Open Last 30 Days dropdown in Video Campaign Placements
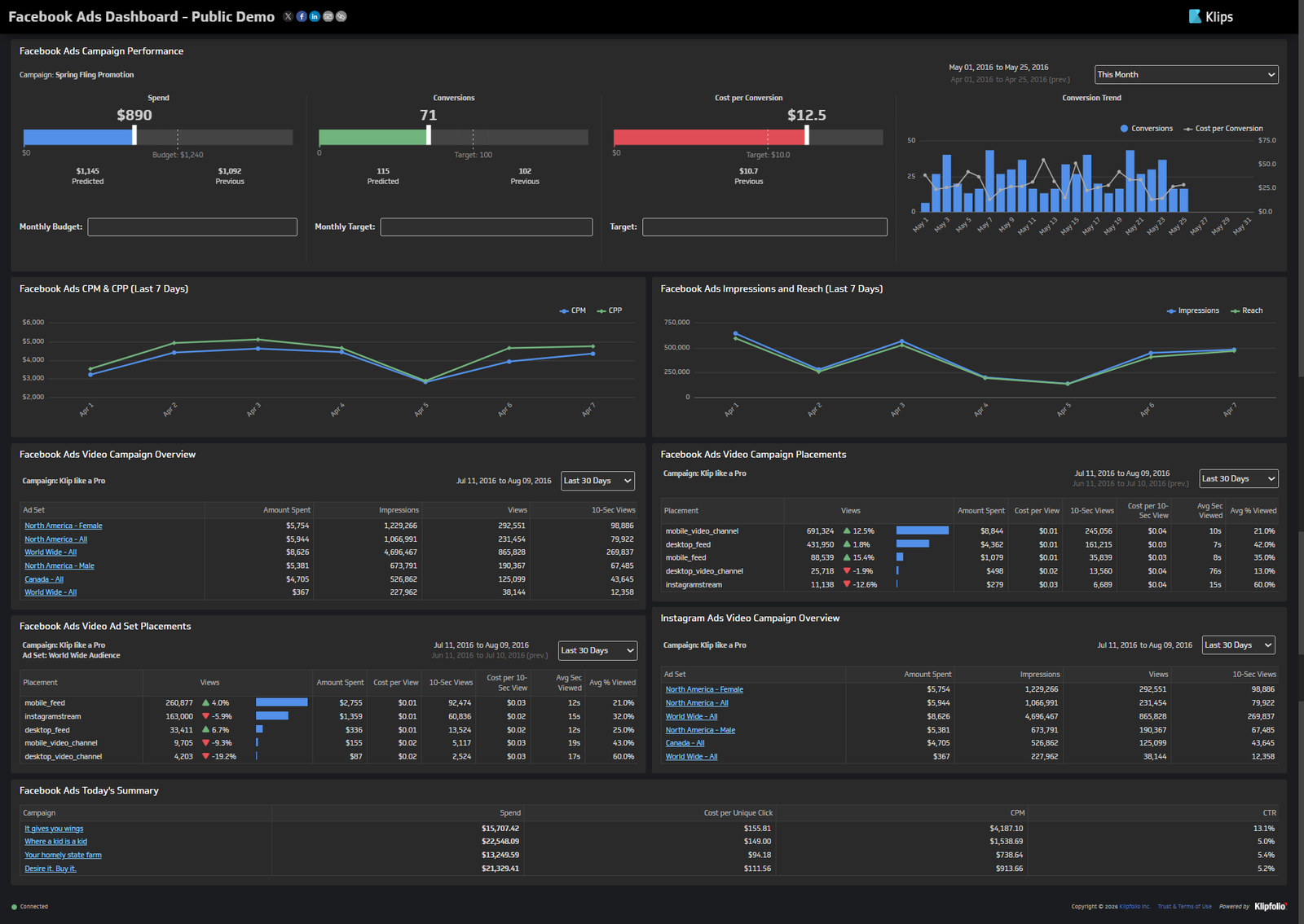Screen dimensions: 1304x924 tap(1238, 478)
